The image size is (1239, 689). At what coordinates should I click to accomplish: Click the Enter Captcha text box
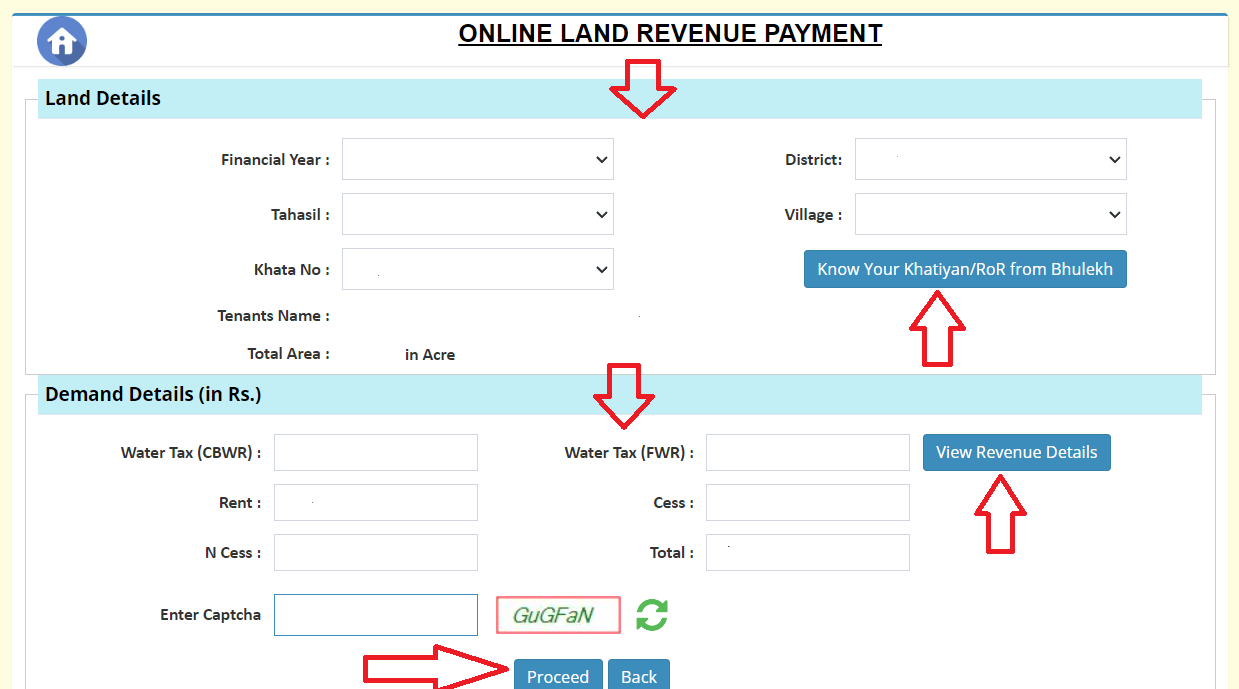[376, 615]
